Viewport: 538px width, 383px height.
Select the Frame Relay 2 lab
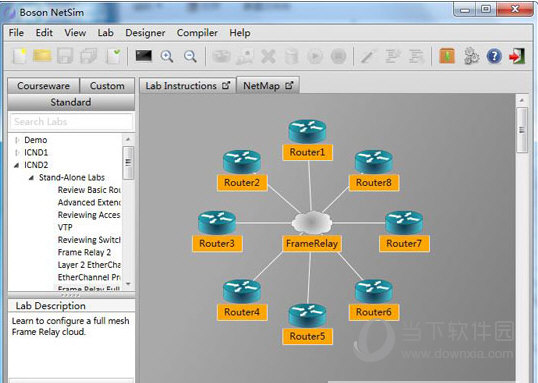[x=84, y=252]
